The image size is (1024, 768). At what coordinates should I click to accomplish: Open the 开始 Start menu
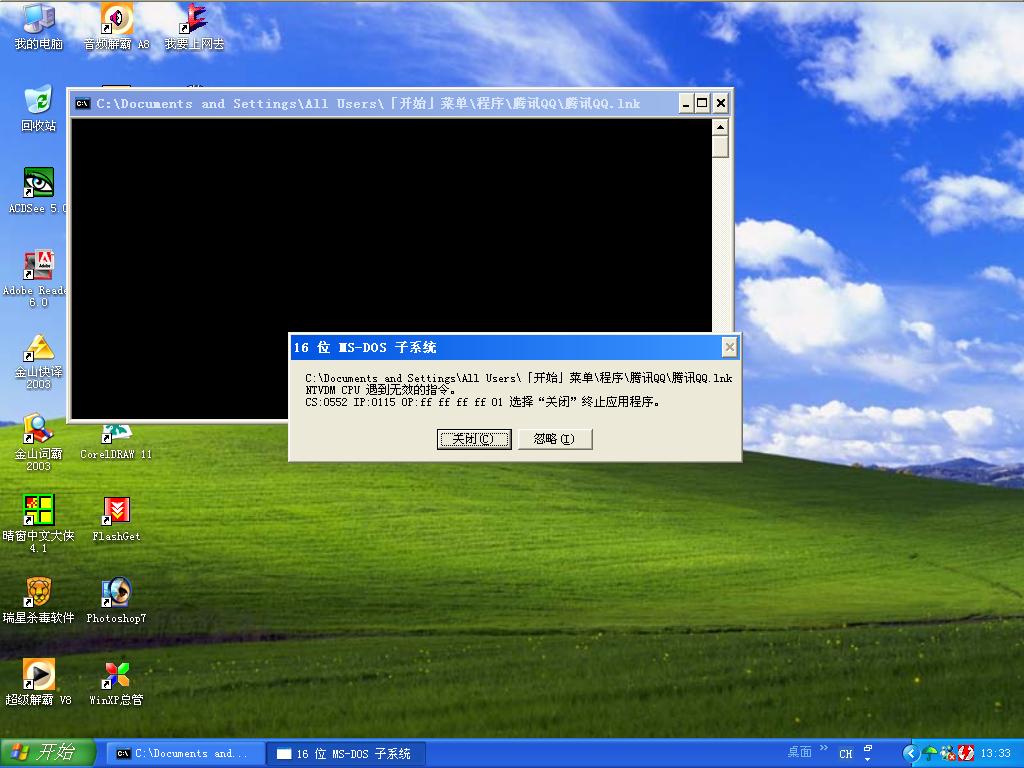tap(48, 753)
